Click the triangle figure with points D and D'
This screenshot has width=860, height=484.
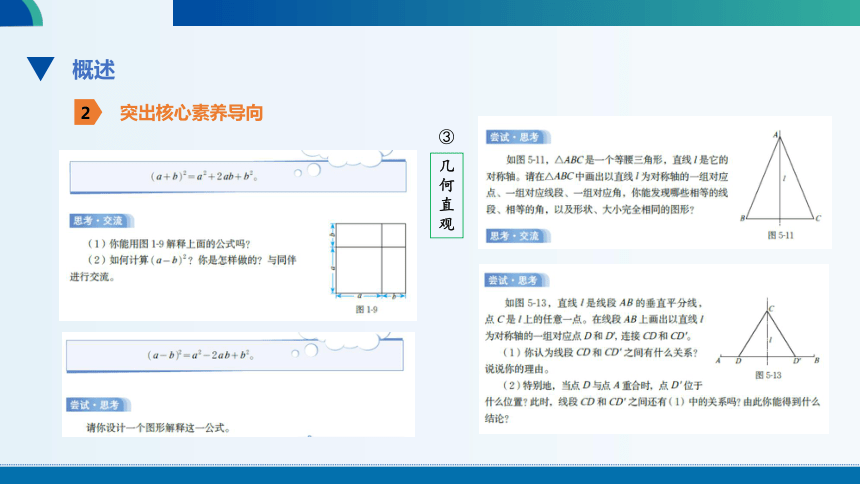(768, 332)
